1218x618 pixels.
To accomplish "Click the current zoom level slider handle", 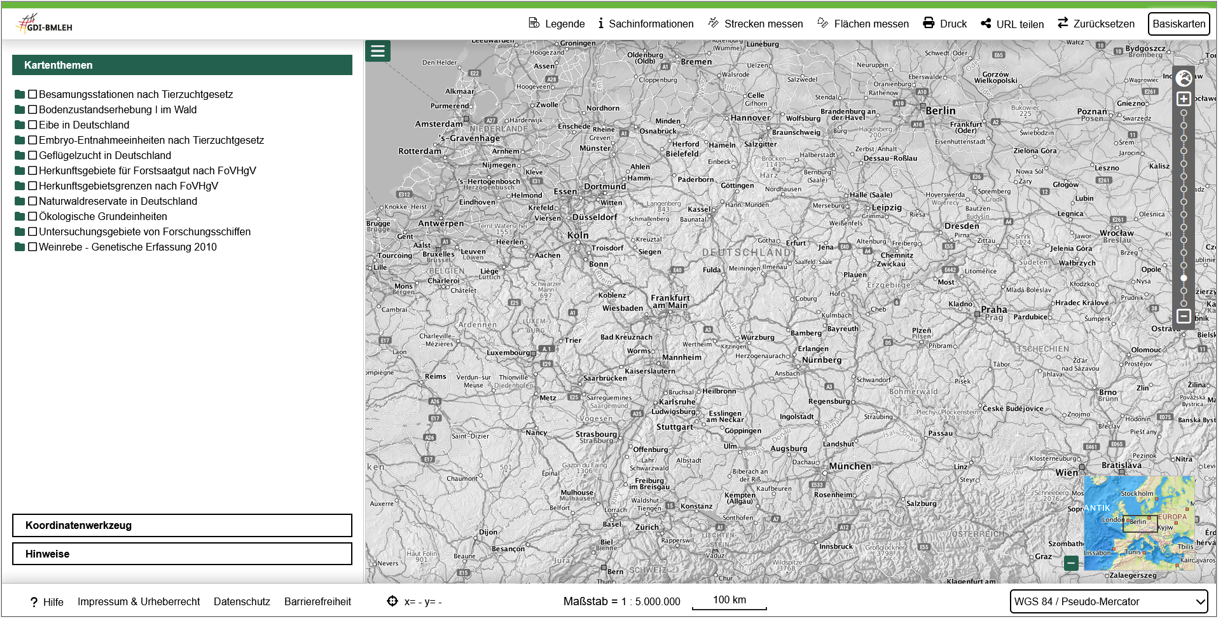I will [1184, 278].
